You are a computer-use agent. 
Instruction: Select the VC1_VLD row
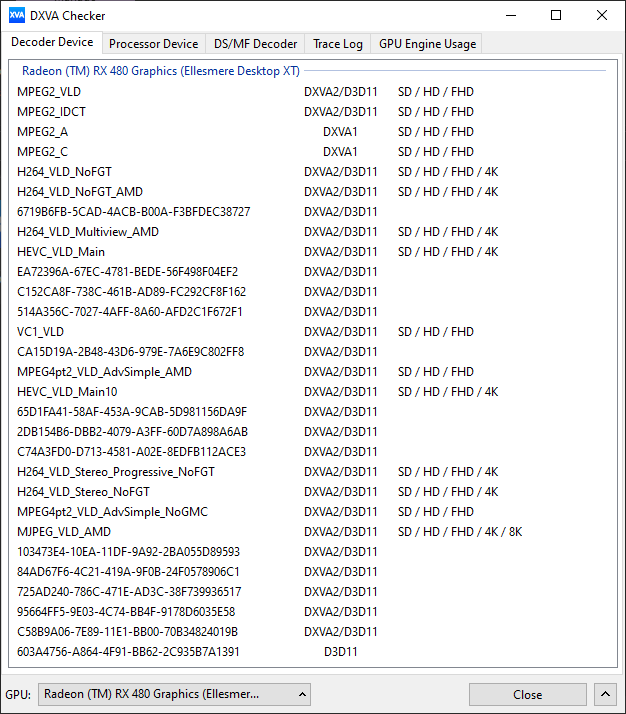click(312, 332)
